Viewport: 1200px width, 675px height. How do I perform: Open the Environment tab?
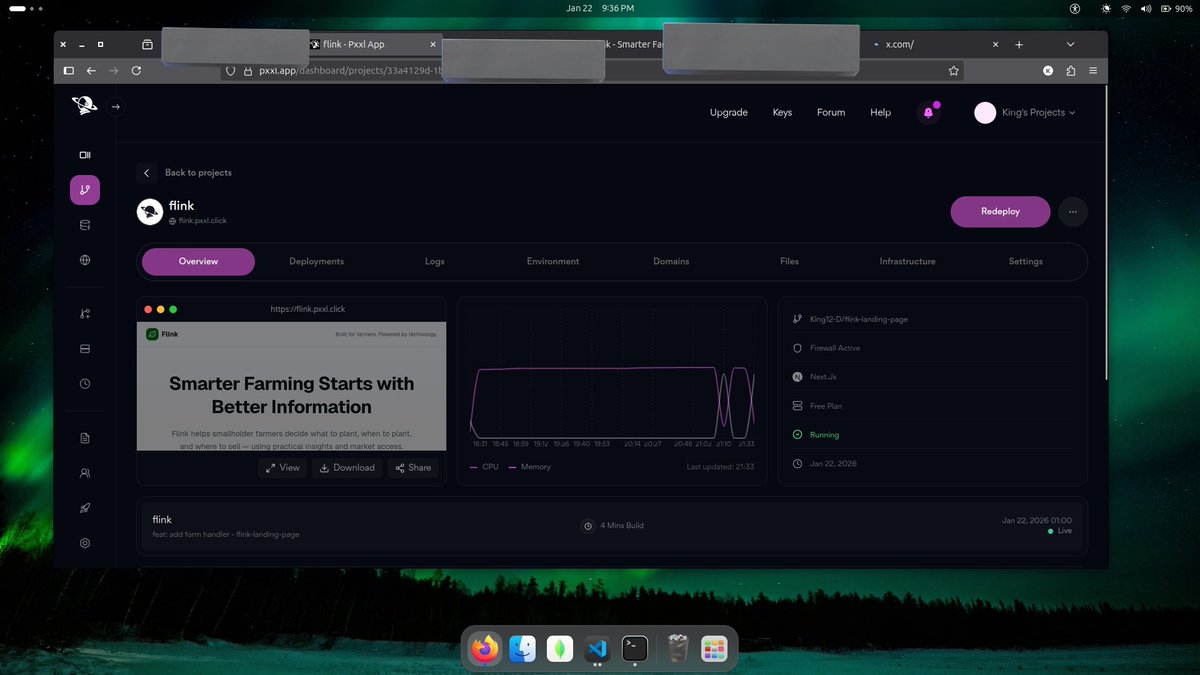tap(553, 262)
